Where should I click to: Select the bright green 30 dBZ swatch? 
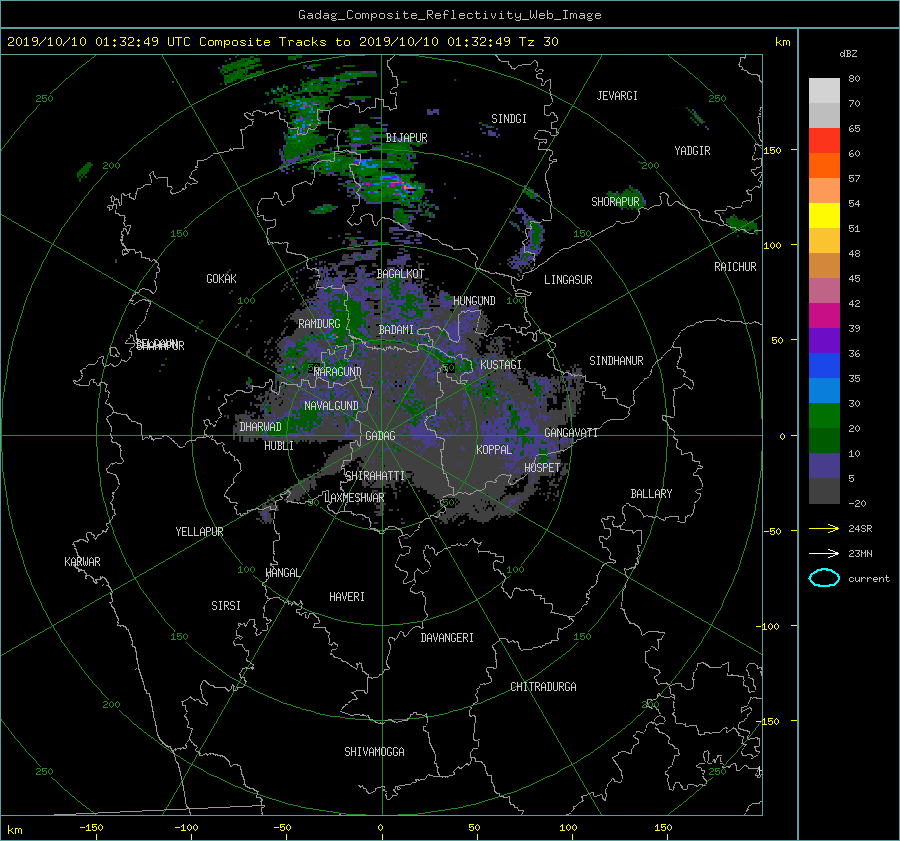click(824, 415)
